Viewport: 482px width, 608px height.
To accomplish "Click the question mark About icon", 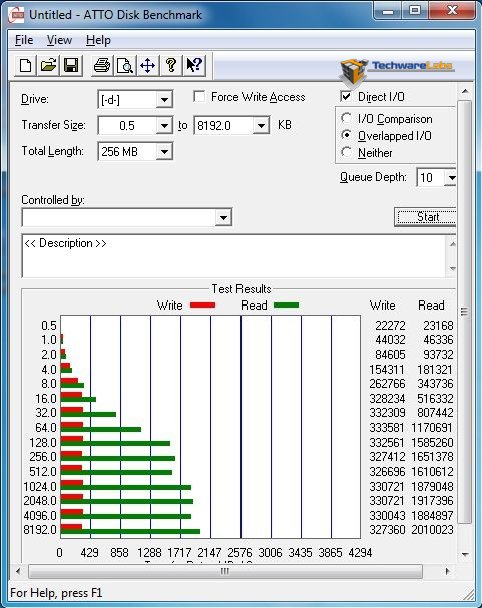I will pyautogui.click(x=171, y=65).
